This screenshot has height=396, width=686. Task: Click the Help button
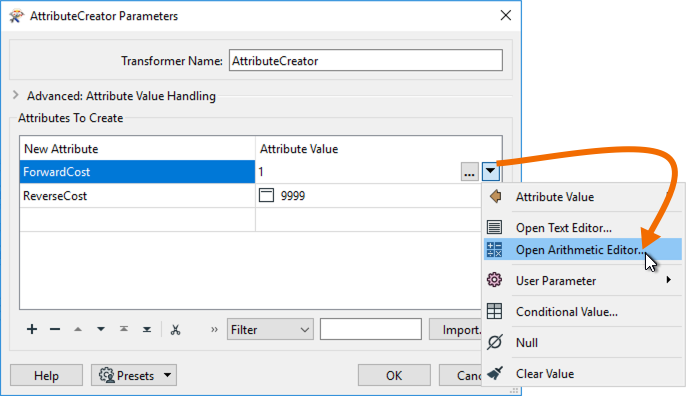click(46, 375)
